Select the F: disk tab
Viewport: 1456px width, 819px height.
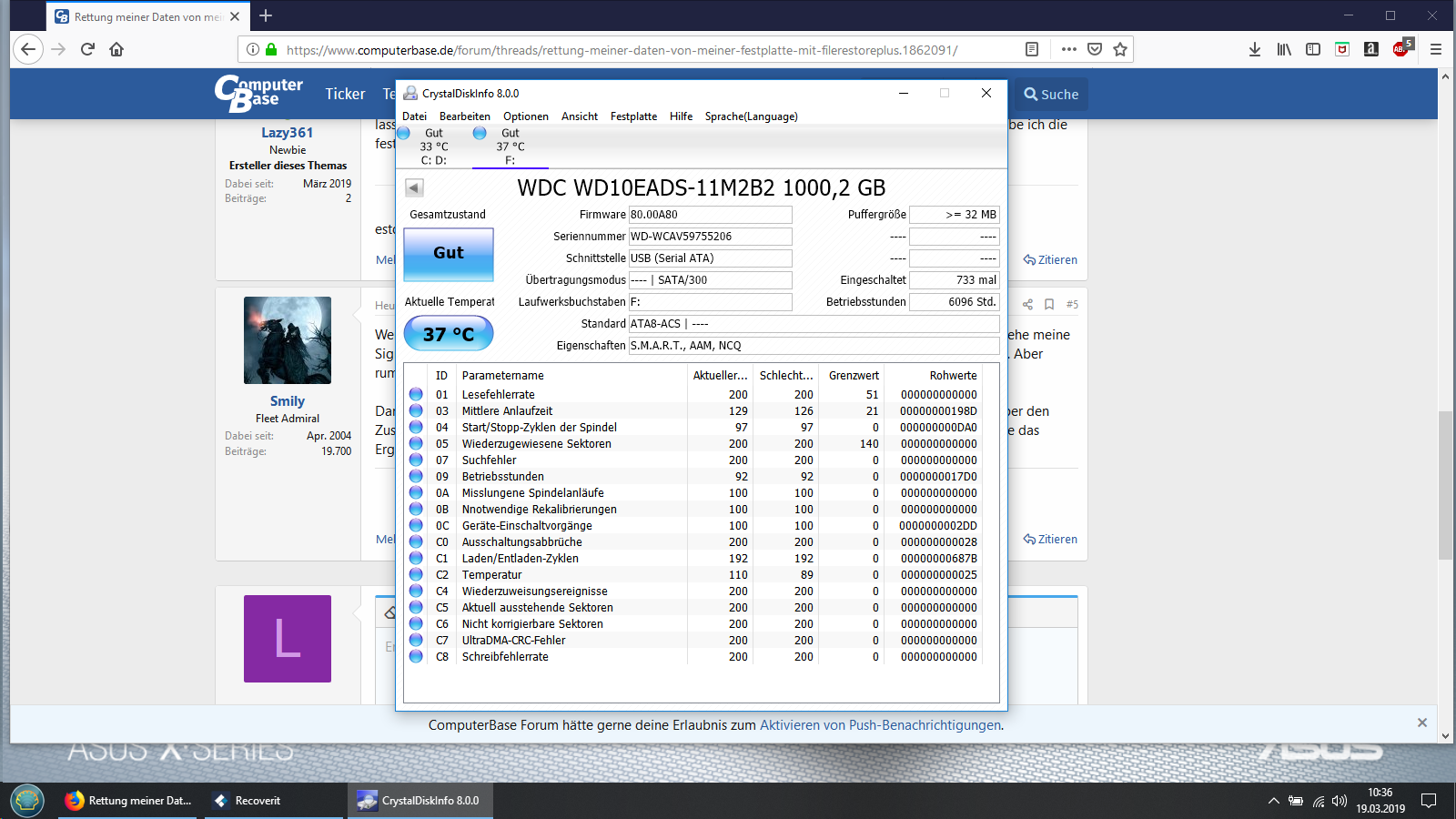coord(510,147)
